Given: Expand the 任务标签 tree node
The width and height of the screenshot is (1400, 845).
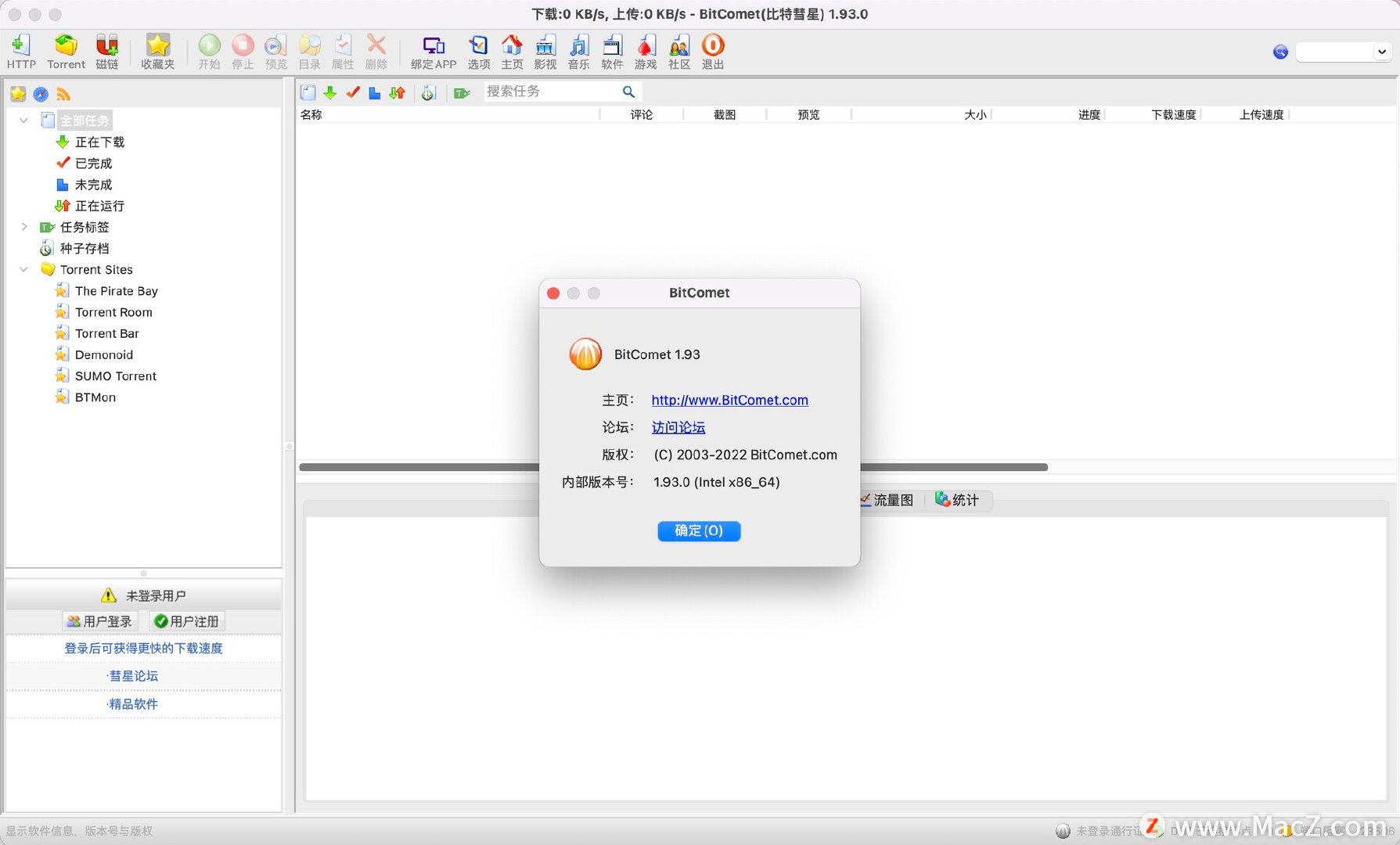Looking at the screenshot, I should pyautogui.click(x=24, y=227).
